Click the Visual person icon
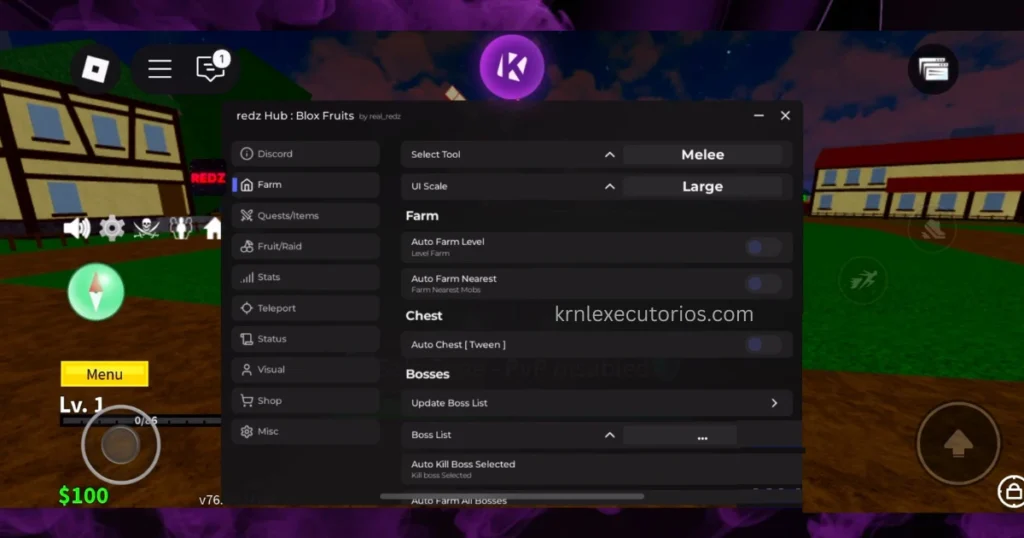1024x538 pixels. click(246, 370)
